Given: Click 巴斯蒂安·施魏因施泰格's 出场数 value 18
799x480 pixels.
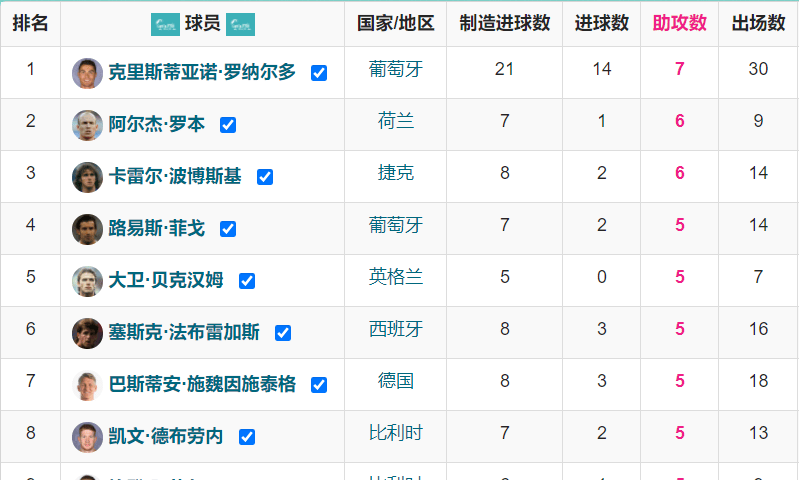Looking at the screenshot, I should click(x=758, y=381).
